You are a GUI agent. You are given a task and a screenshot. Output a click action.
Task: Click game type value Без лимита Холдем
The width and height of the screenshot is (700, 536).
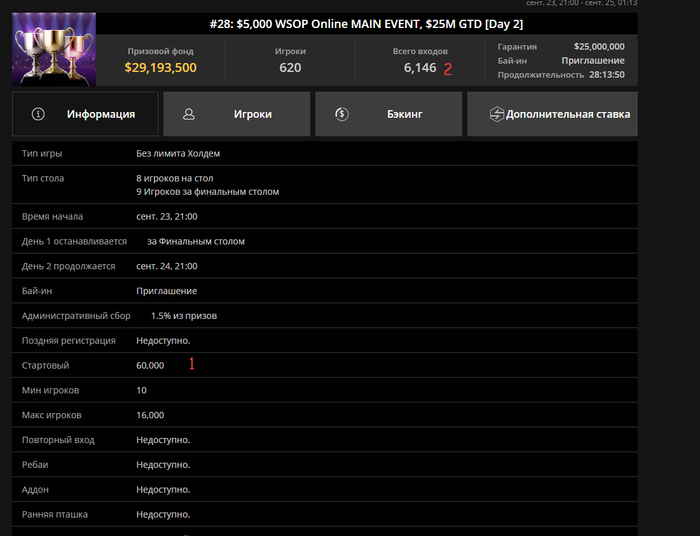(178, 153)
